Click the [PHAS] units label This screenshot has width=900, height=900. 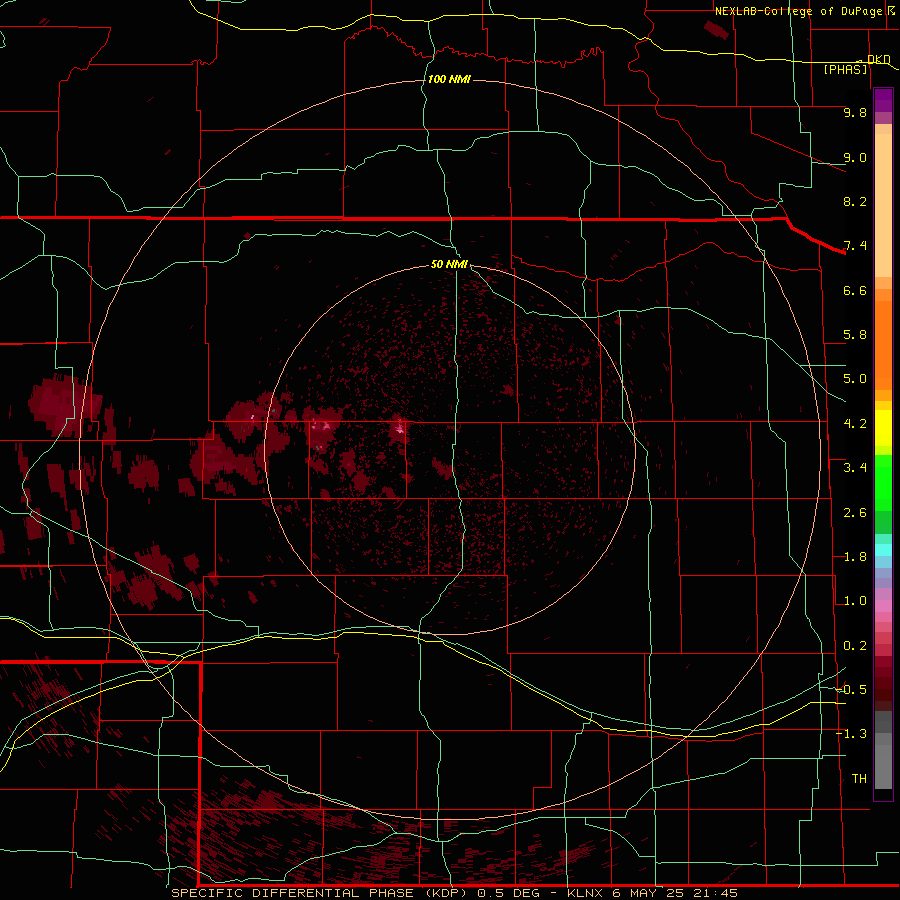845,69
